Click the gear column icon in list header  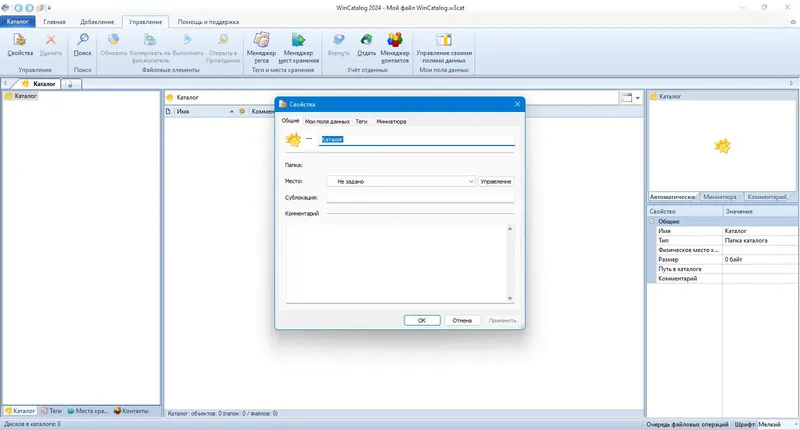tap(242, 111)
